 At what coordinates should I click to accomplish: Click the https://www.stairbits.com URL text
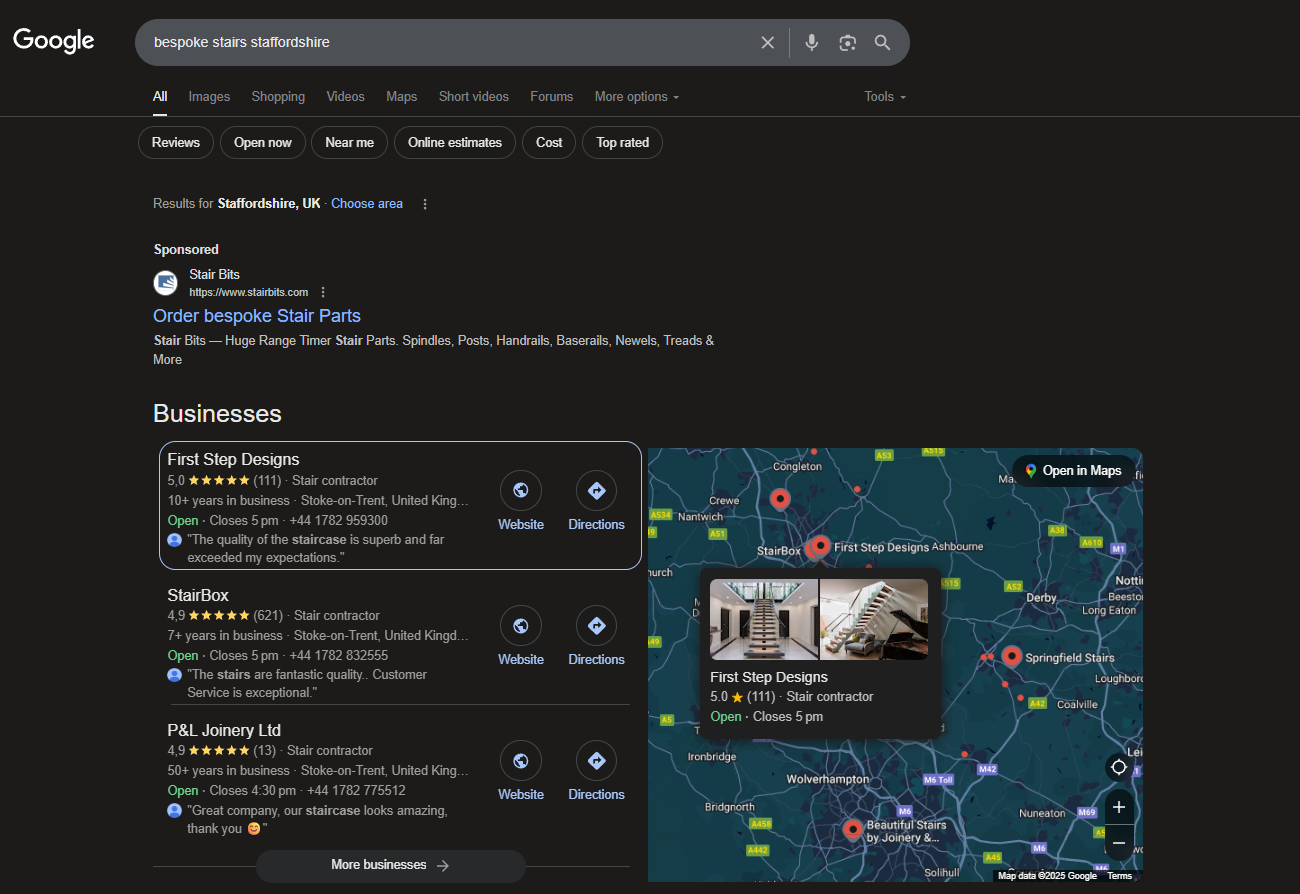(x=249, y=293)
